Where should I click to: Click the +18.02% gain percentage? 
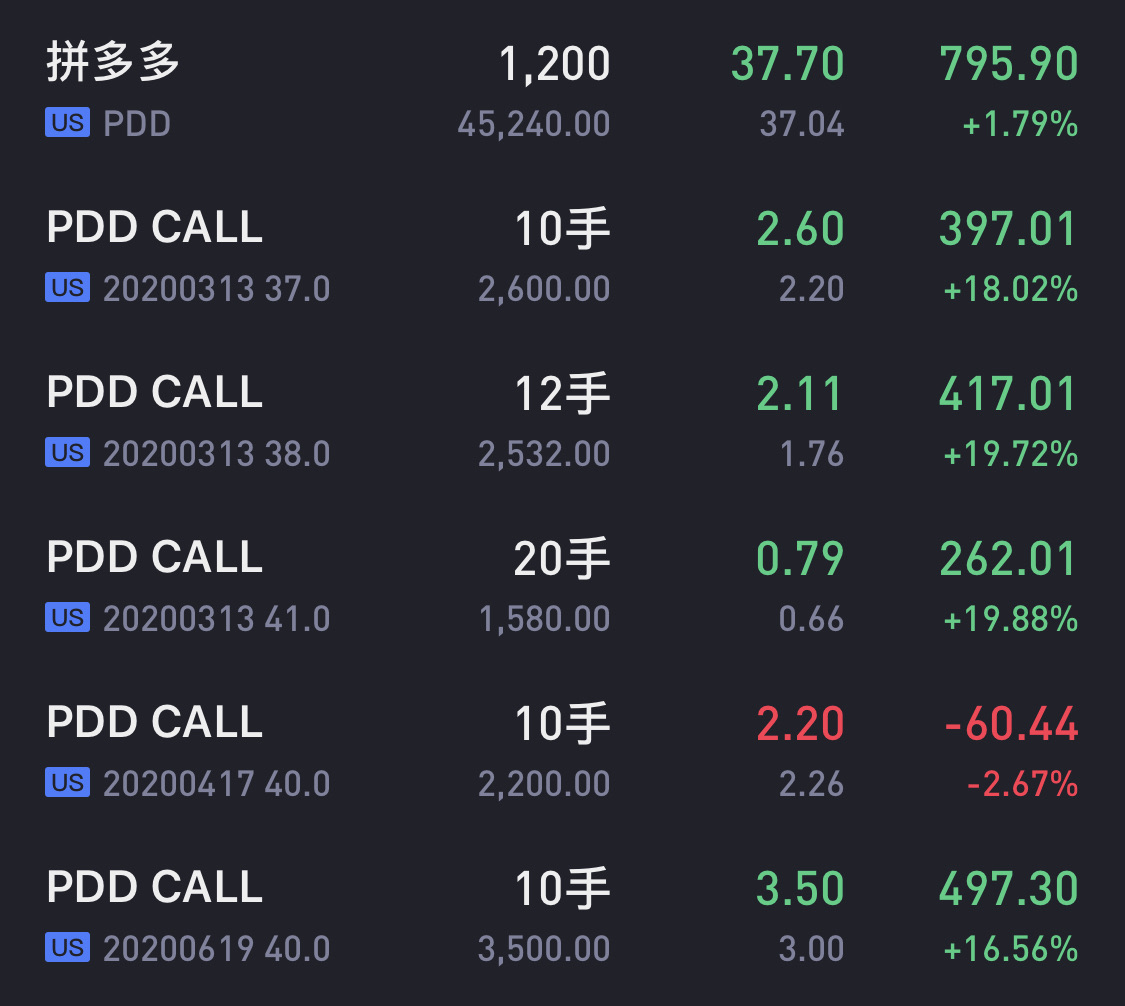pos(1010,289)
